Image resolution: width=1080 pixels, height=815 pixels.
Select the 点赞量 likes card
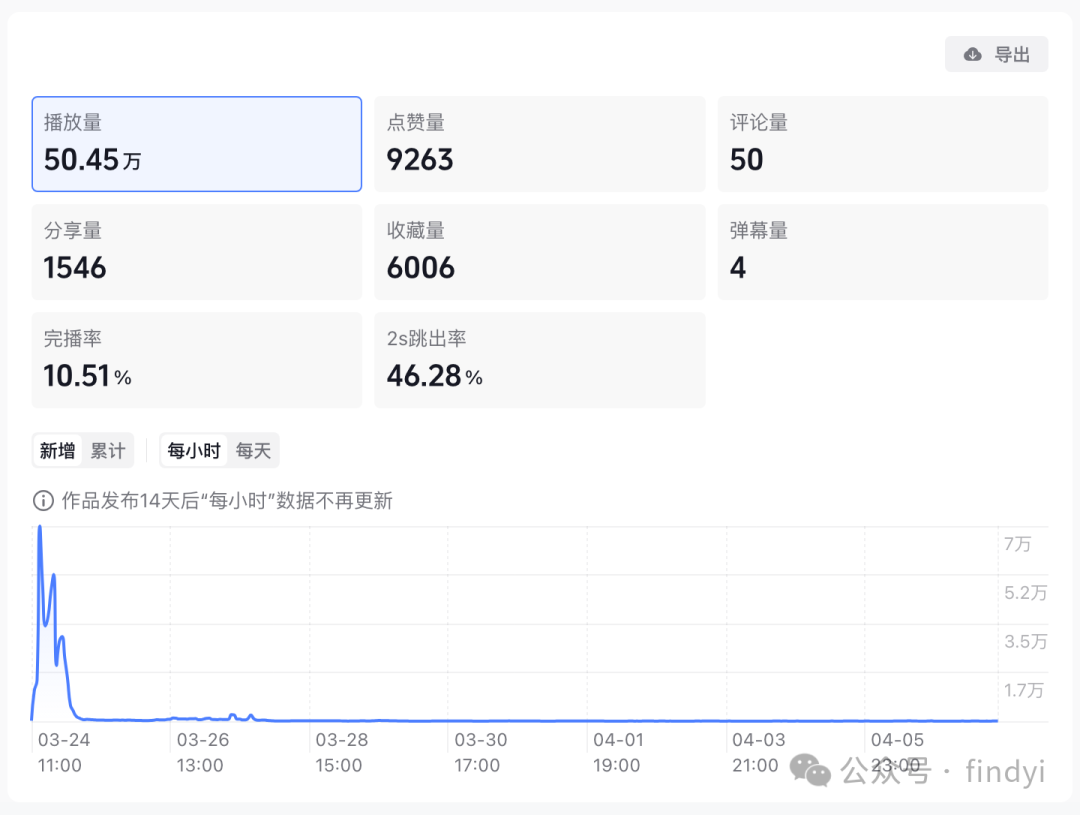540,144
